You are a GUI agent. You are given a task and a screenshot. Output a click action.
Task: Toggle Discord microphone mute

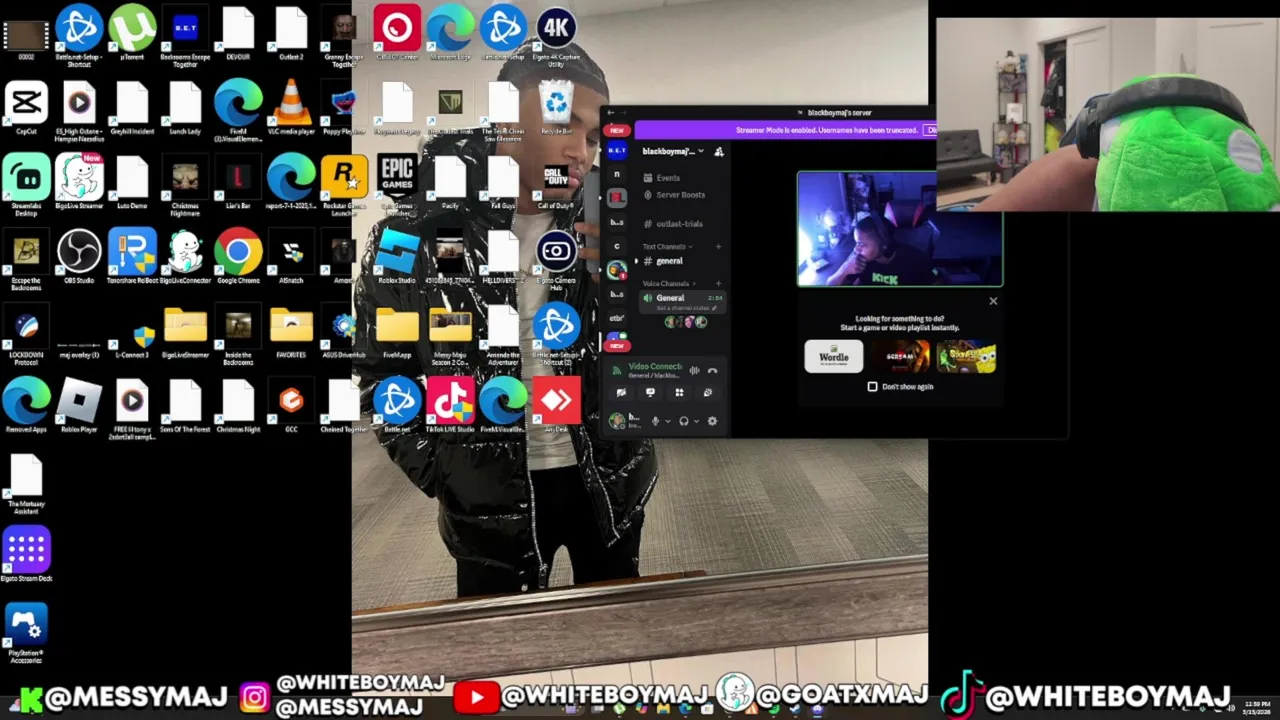click(x=656, y=421)
